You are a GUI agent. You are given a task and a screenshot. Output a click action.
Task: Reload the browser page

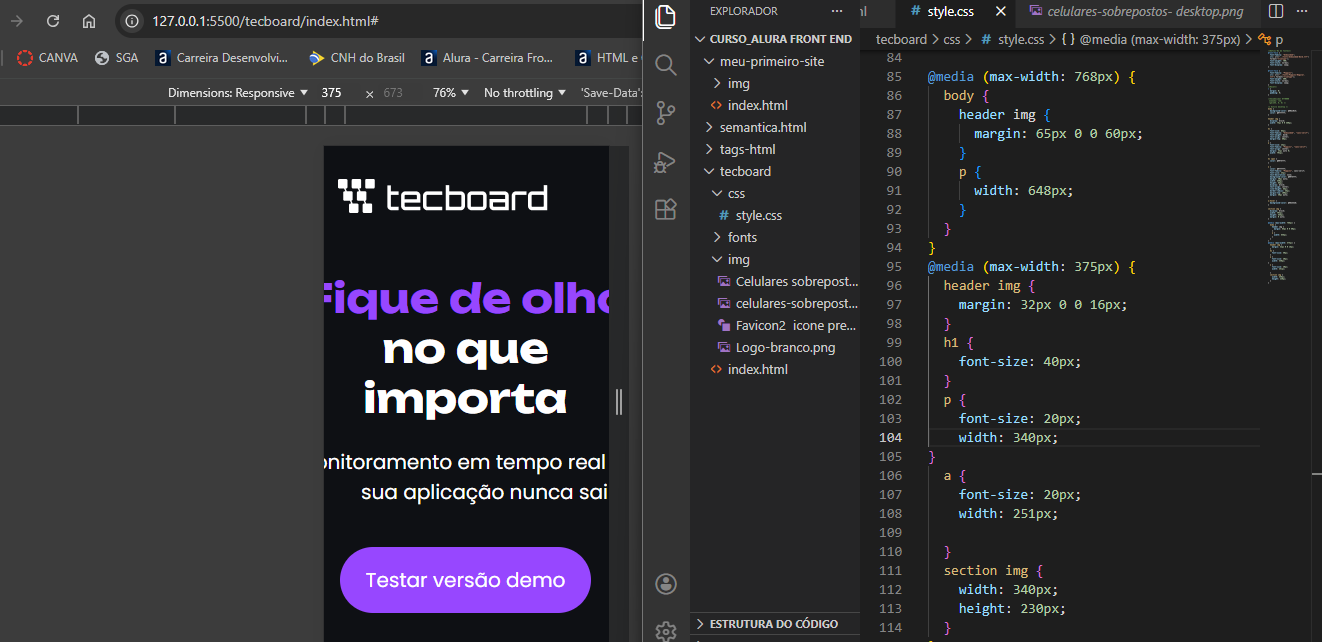pos(53,21)
